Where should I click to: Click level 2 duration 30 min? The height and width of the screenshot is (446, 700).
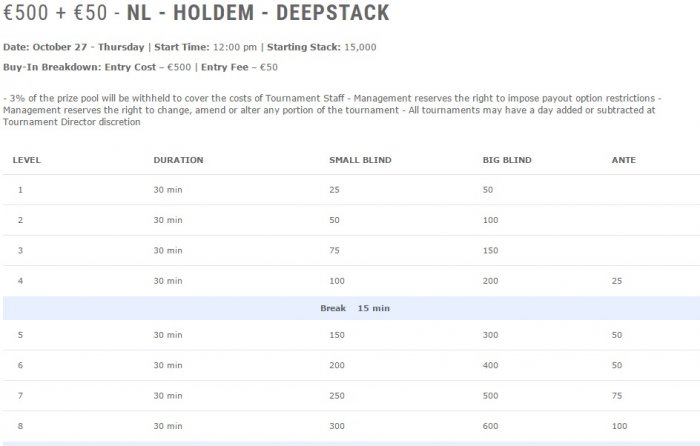coord(168,220)
